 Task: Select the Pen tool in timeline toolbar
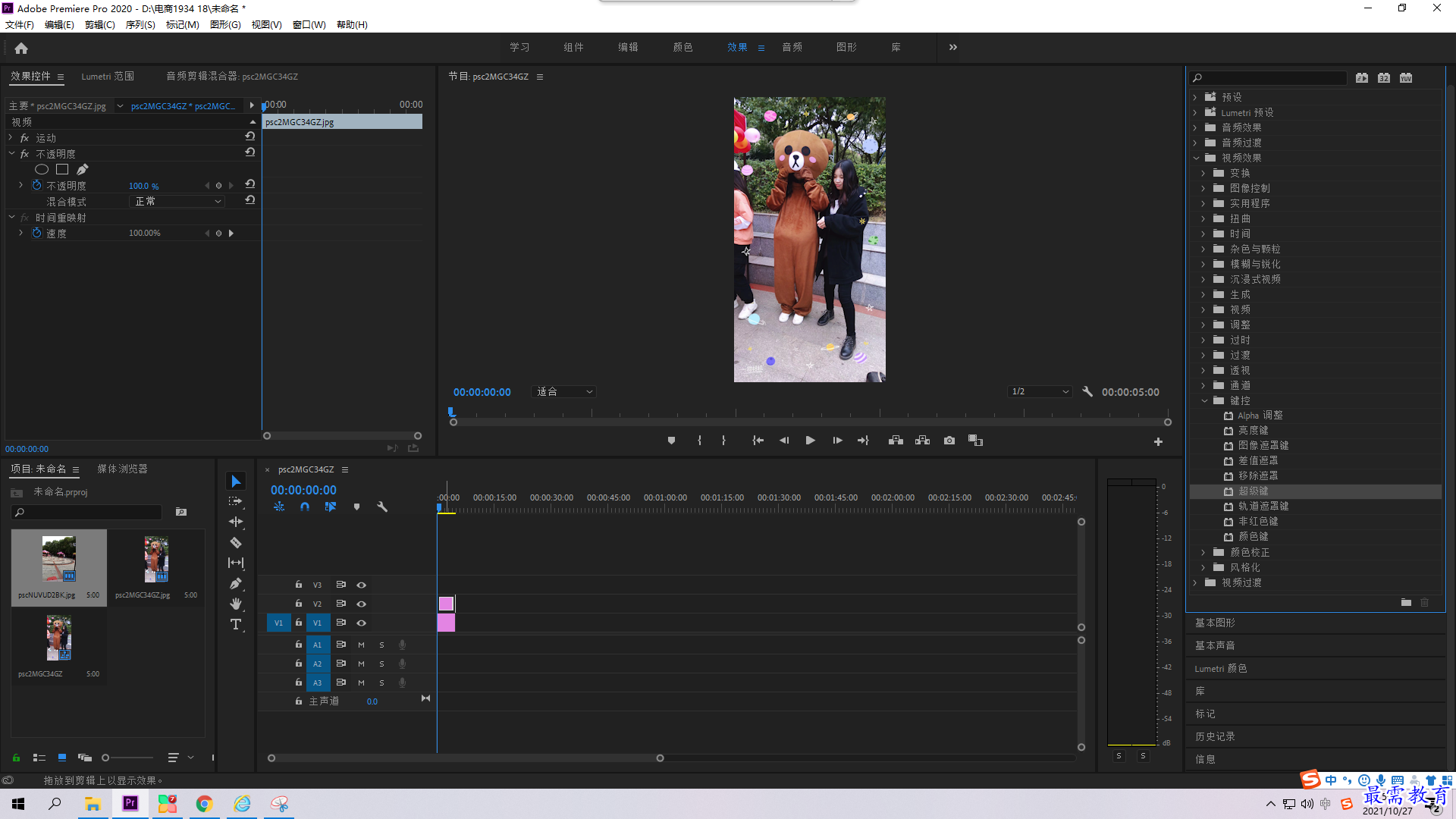point(236,583)
